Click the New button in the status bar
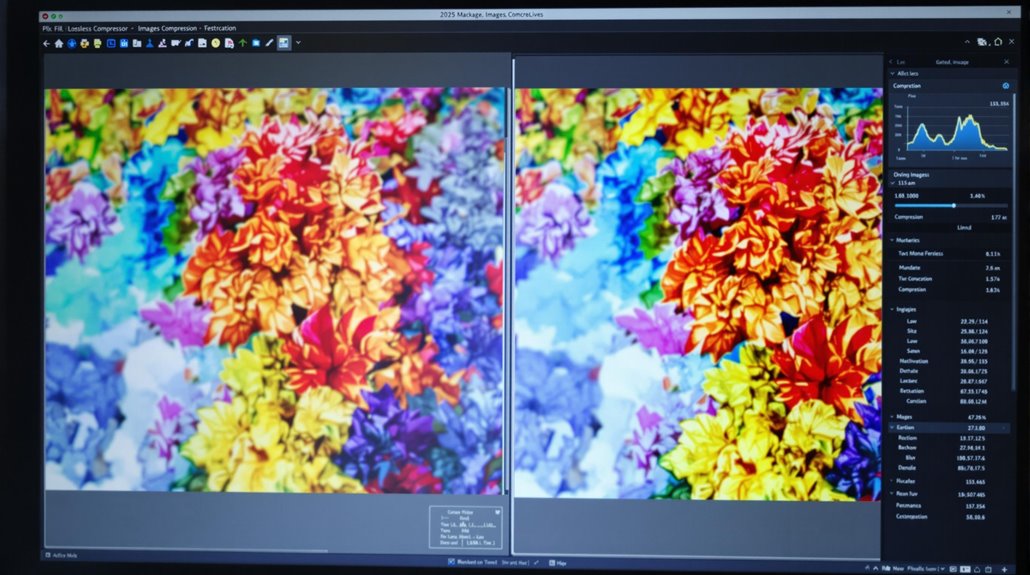The width and height of the screenshot is (1030, 575). pos(898,568)
